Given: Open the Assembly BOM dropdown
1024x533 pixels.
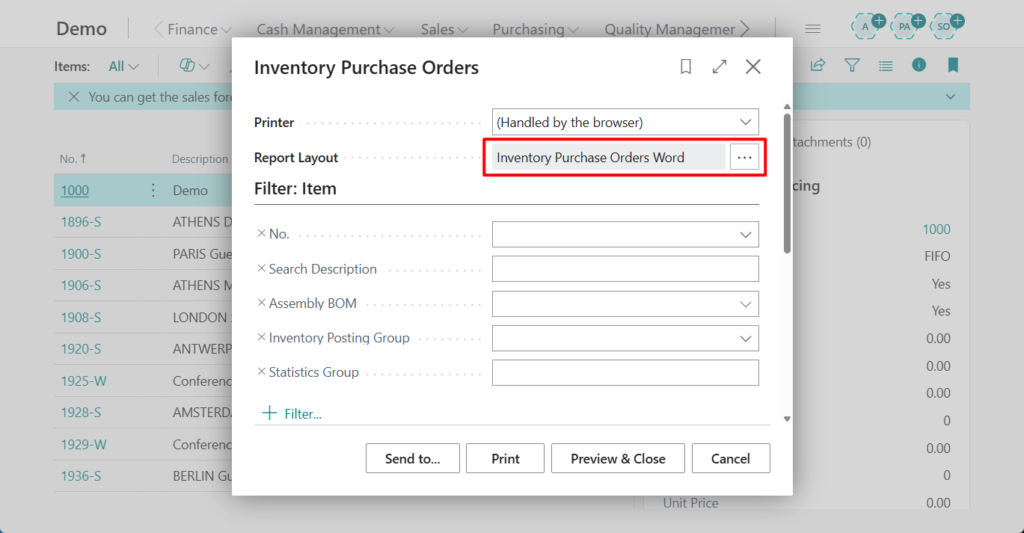Looking at the screenshot, I should pyautogui.click(x=745, y=304).
